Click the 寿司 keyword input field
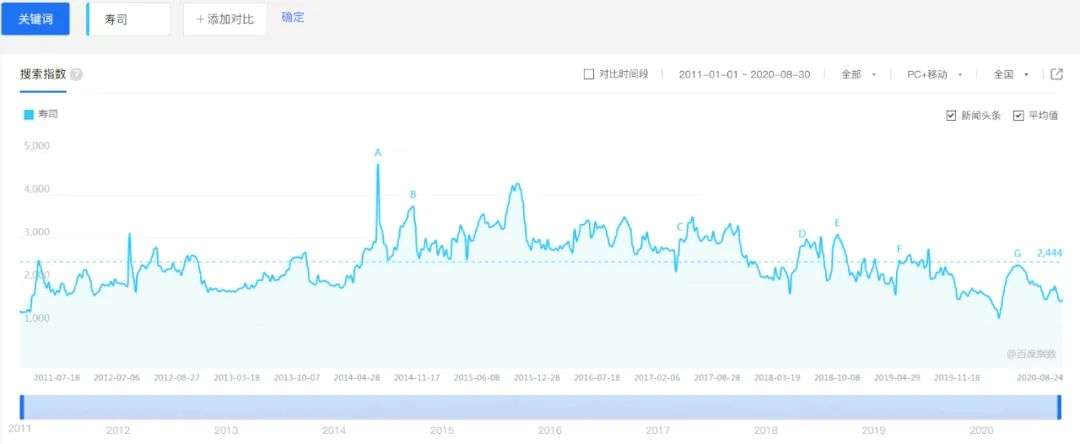This screenshot has width=1080, height=444. (130, 19)
